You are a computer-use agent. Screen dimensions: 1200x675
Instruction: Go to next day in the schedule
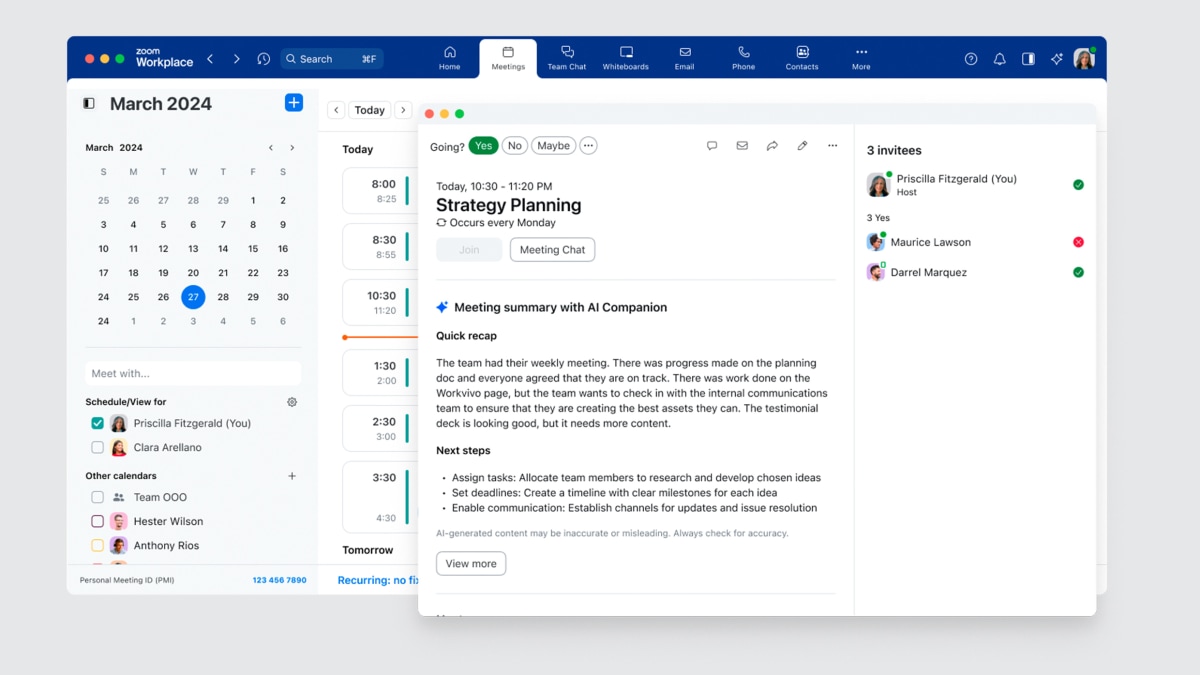tap(403, 110)
